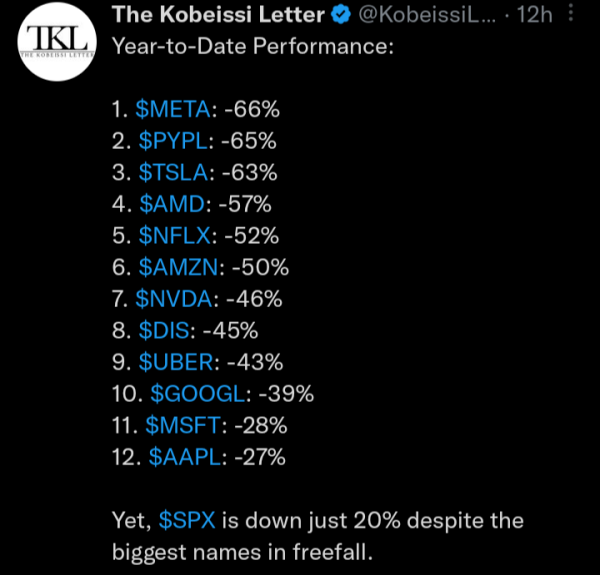600x575 pixels.
Task: Click the Year-to-Date Performance tweet text
Action: pyautogui.click(x=253, y=47)
